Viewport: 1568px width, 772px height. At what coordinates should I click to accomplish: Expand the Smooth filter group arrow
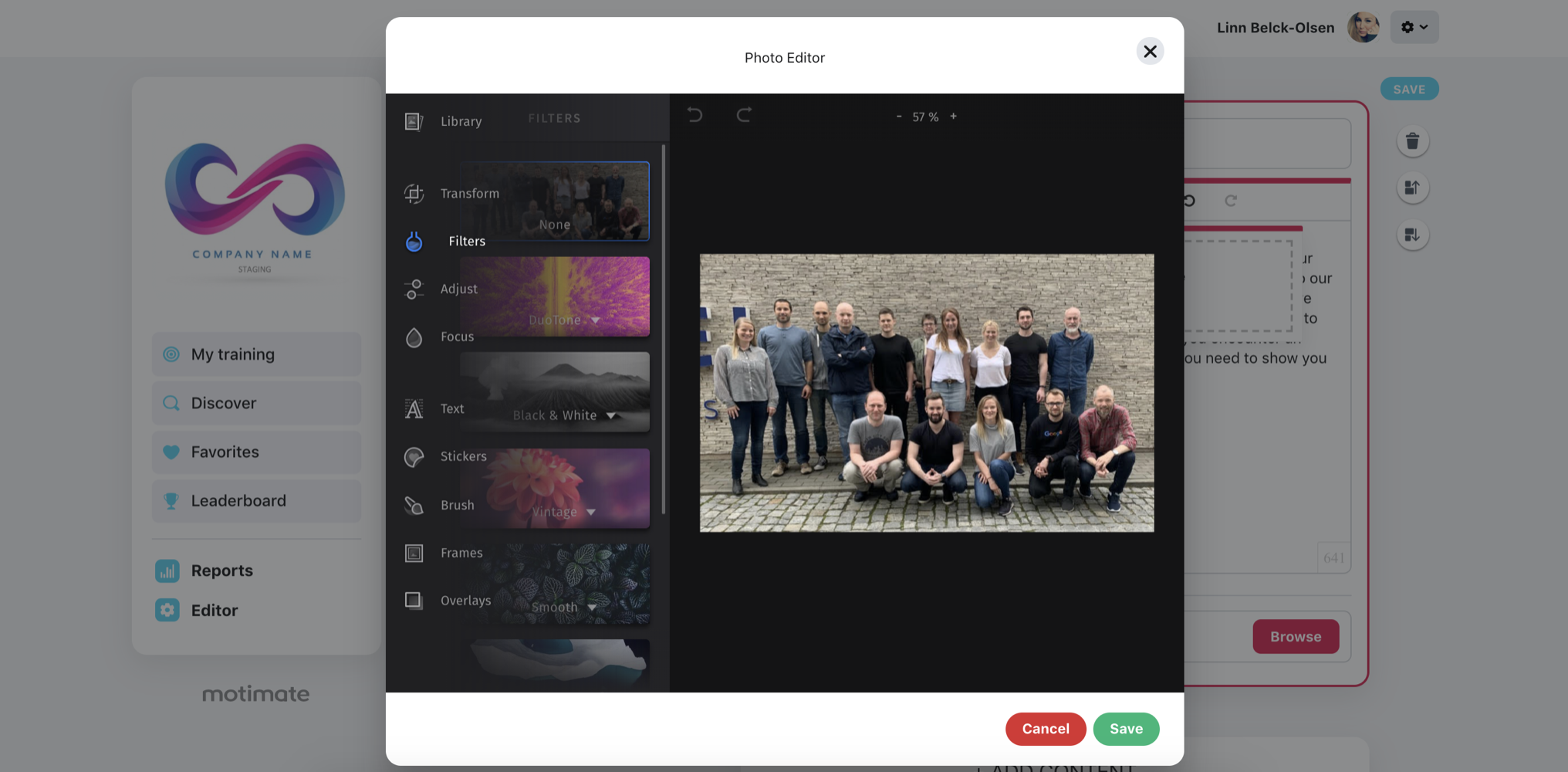[x=592, y=608]
